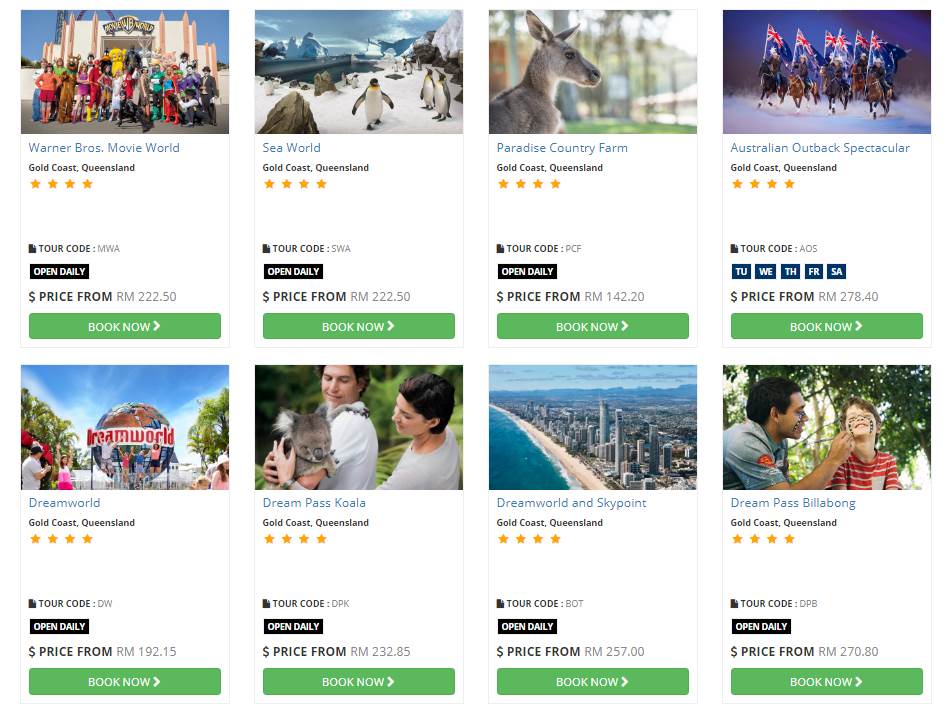Book Warner Bros. Movie World tour
The width and height of the screenshot is (948, 711).
coord(125,326)
